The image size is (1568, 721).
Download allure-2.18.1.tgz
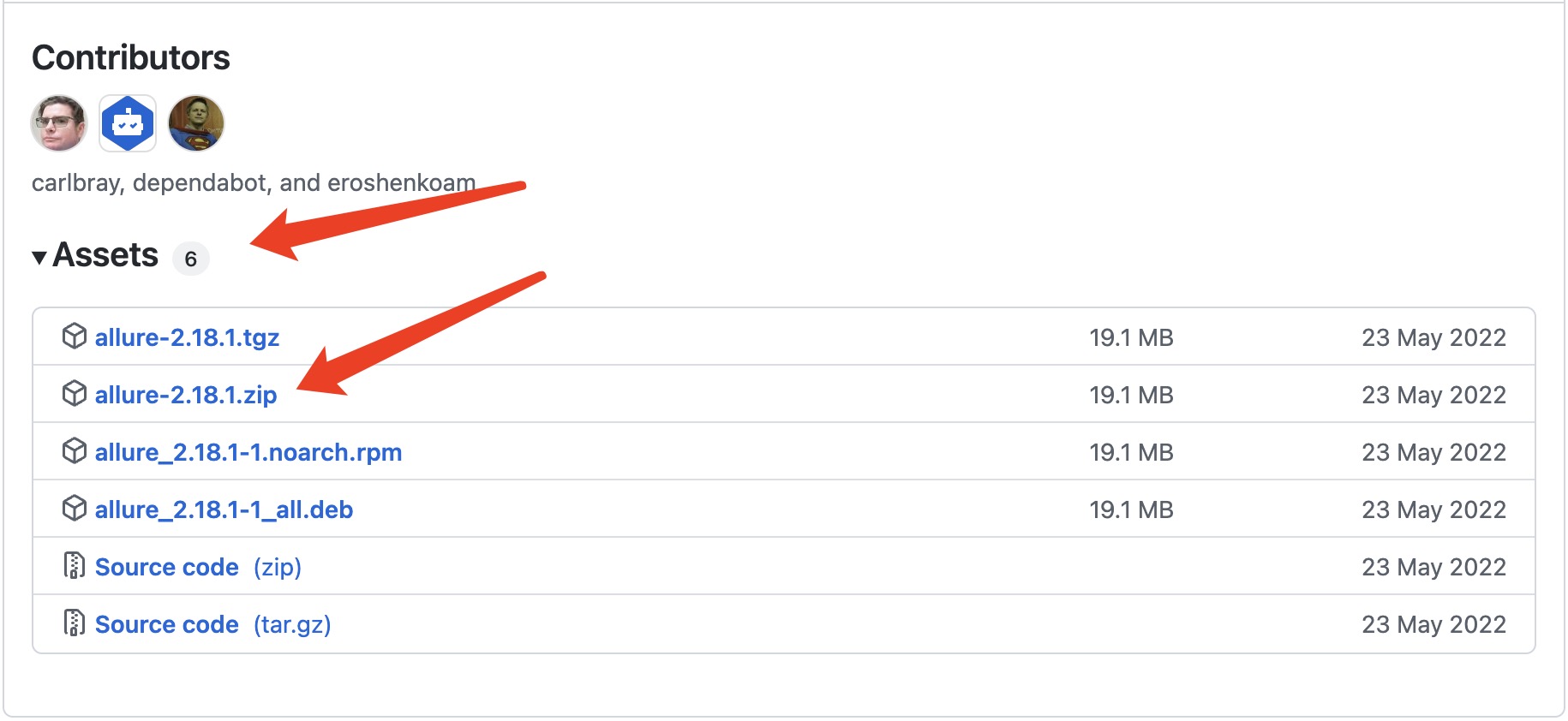click(x=187, y=337)
